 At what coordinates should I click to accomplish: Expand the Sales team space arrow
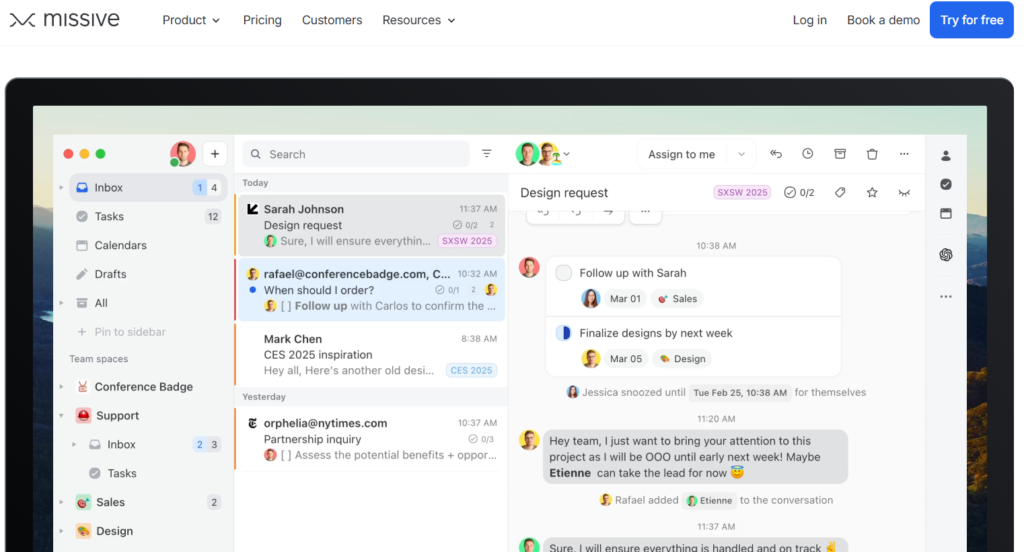point(61,502)
